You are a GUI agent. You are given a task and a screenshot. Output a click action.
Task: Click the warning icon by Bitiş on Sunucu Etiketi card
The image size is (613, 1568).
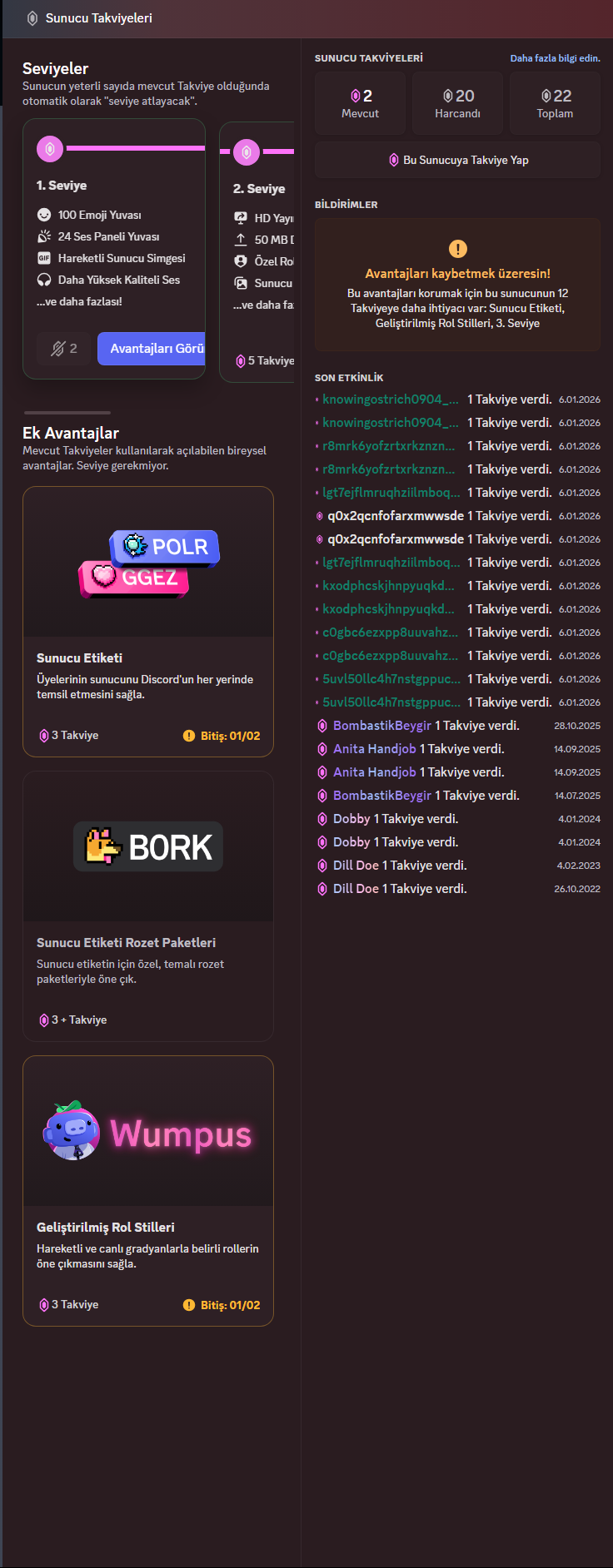(189, 736)
